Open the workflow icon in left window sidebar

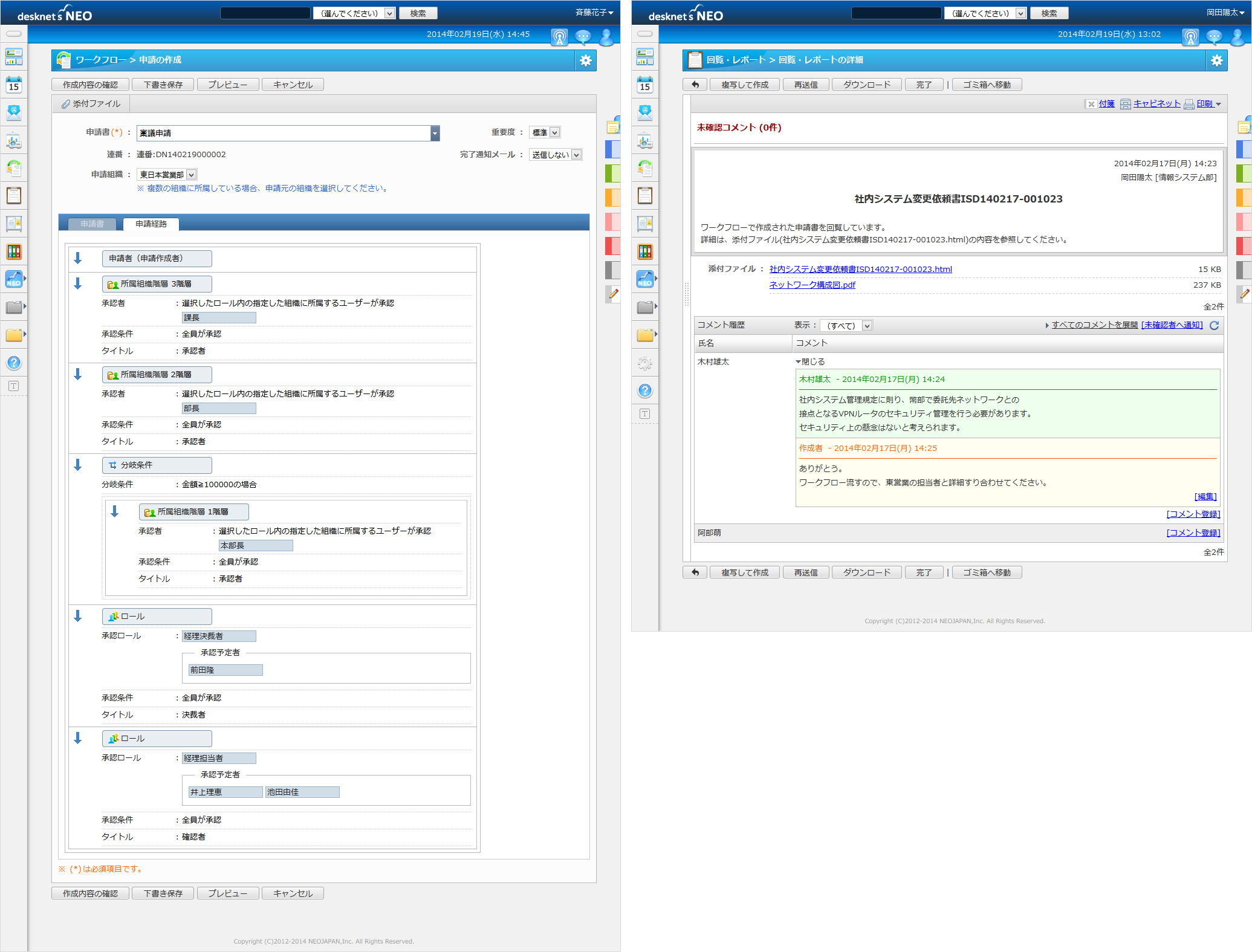click(x=14, y=167)
